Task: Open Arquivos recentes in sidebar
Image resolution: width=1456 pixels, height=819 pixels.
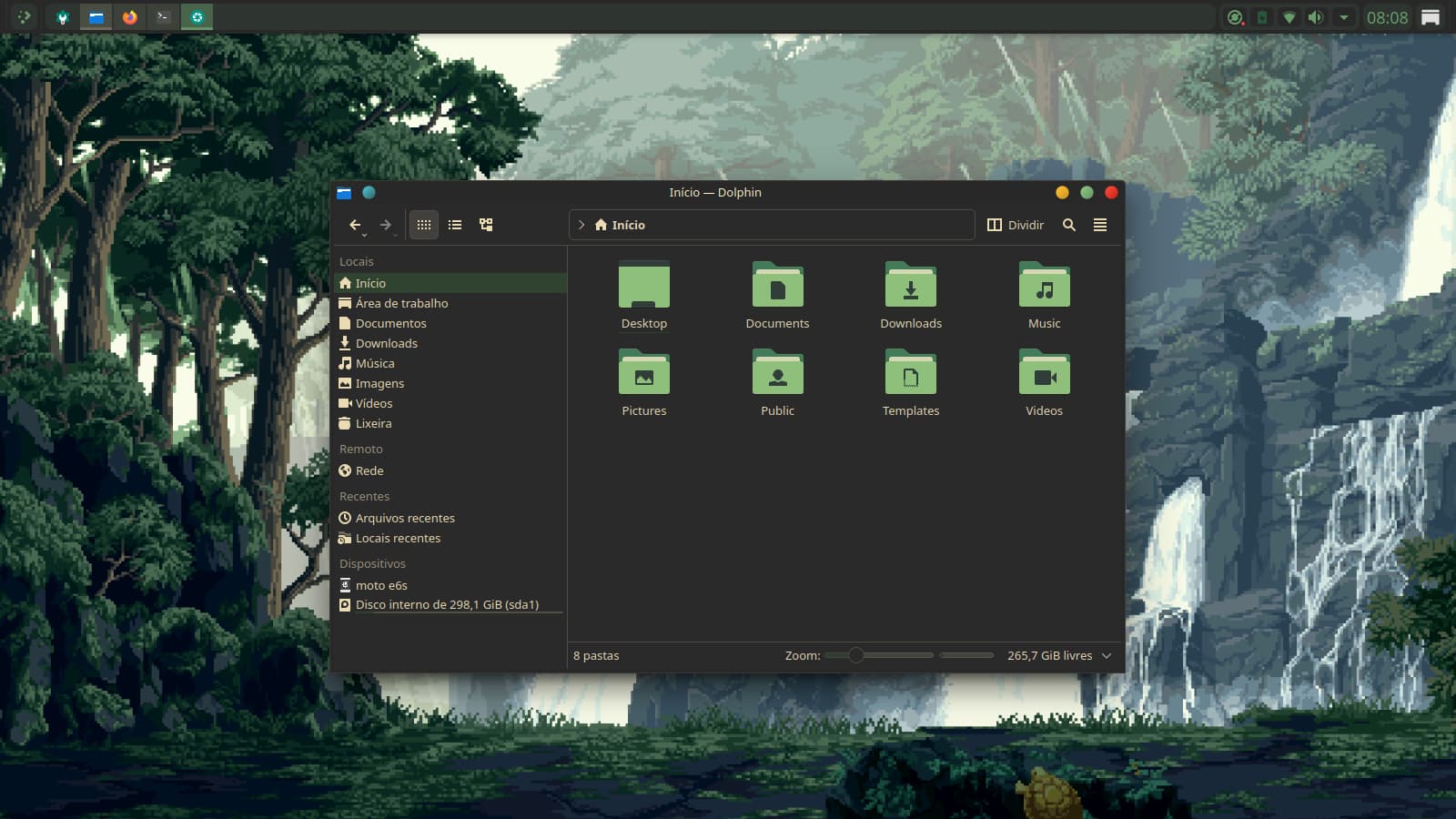Action: [x=404, y=518]
